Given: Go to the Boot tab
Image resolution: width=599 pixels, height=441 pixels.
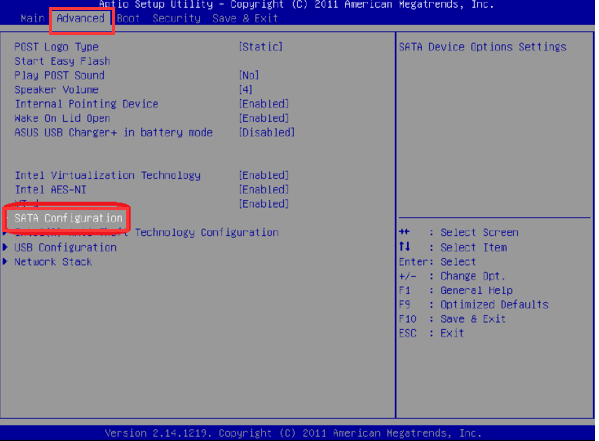Looking at the screenshot, I should tap(128, 18).
